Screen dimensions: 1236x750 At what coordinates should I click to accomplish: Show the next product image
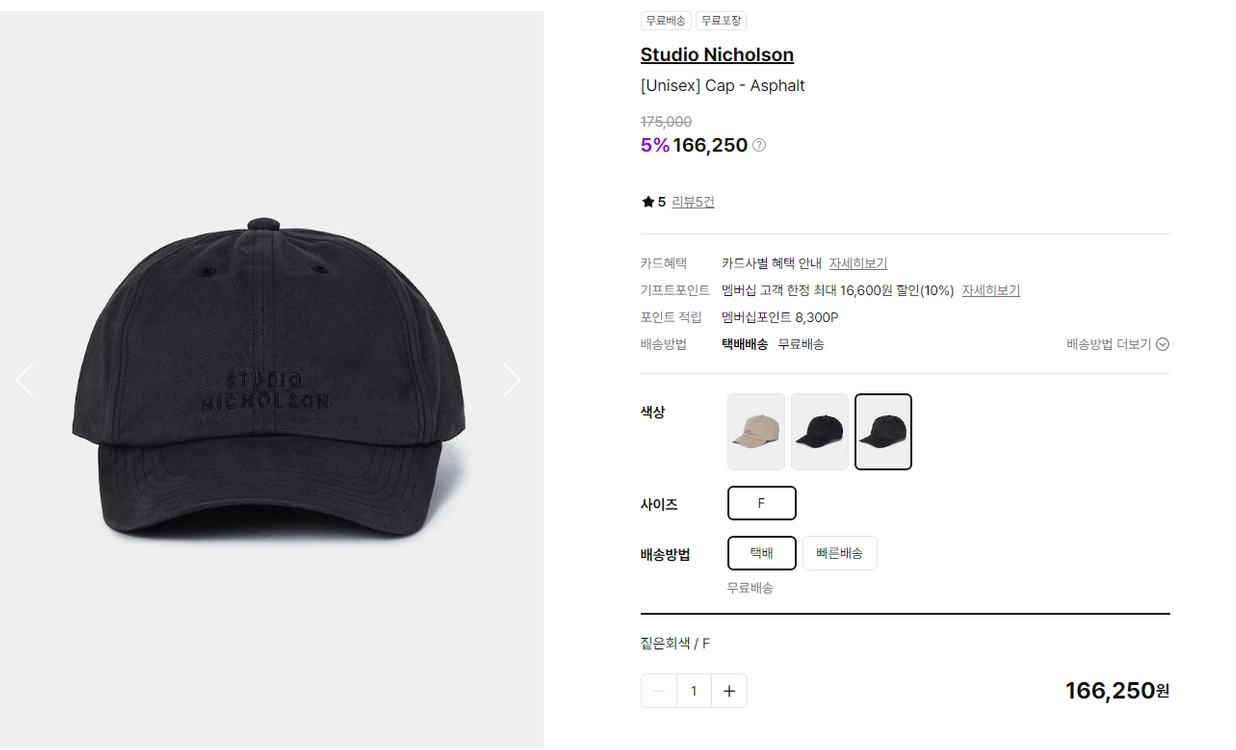tap(511, 380)
